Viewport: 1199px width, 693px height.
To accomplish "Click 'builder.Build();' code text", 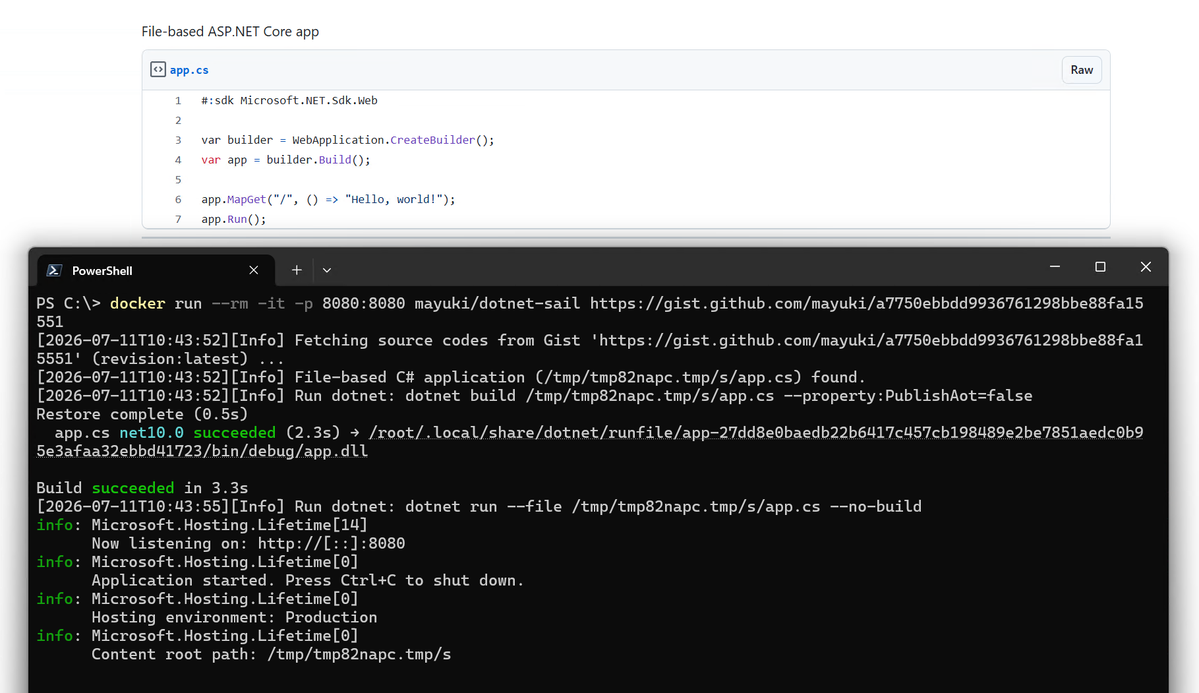I will coord(318,160).
